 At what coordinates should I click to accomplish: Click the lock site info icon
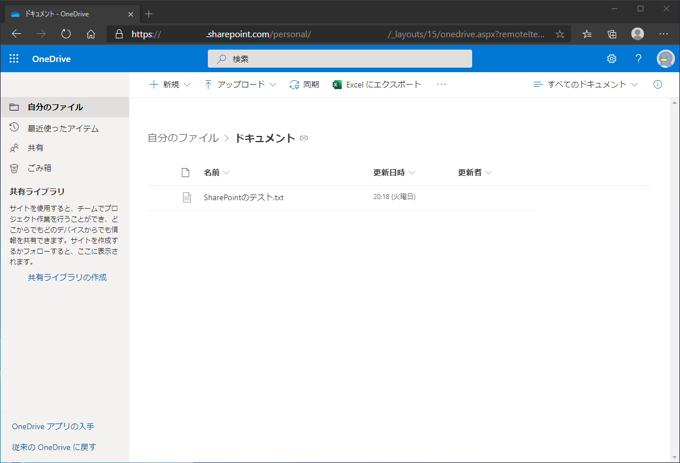coord(119,34)
